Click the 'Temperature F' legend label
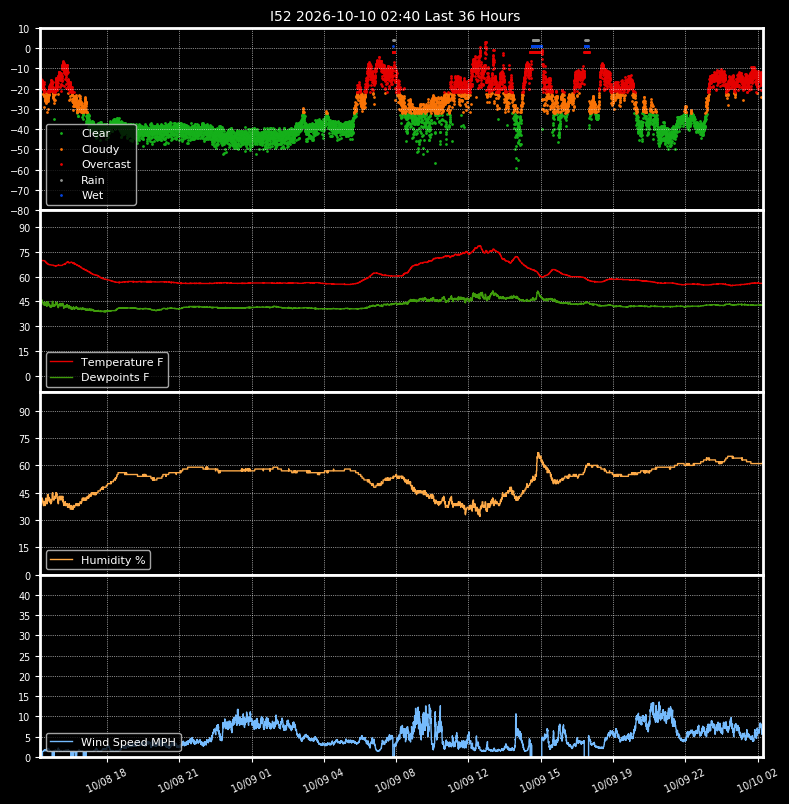This screenshot has height=804, width=789. (122, 362)
